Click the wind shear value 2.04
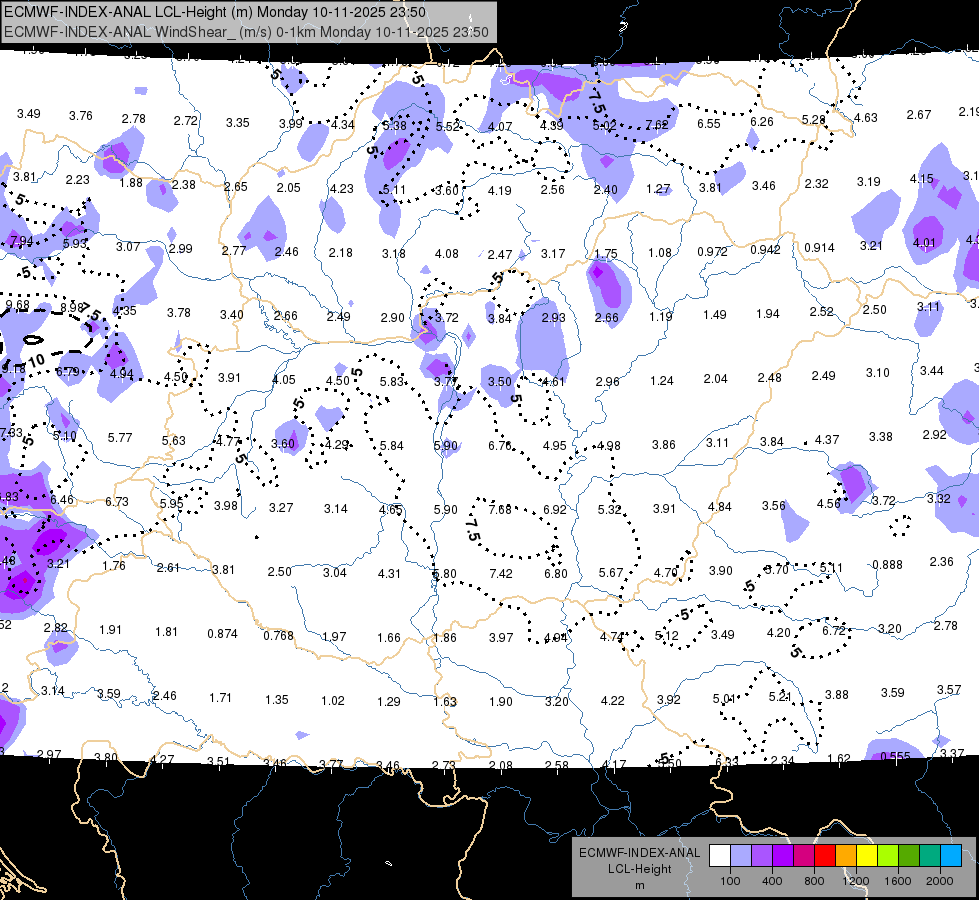 click(716, 378)
